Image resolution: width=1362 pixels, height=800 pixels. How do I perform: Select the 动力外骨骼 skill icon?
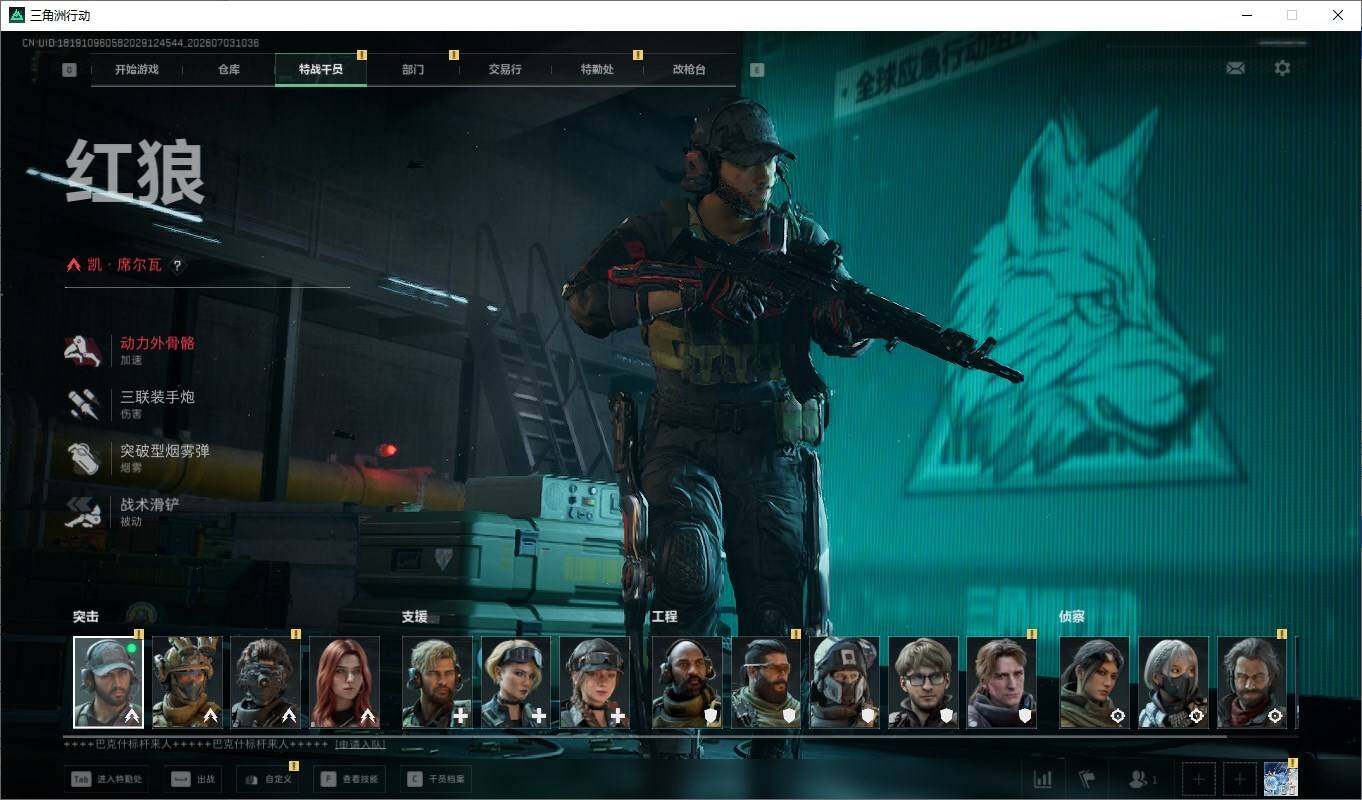point(83,350)
